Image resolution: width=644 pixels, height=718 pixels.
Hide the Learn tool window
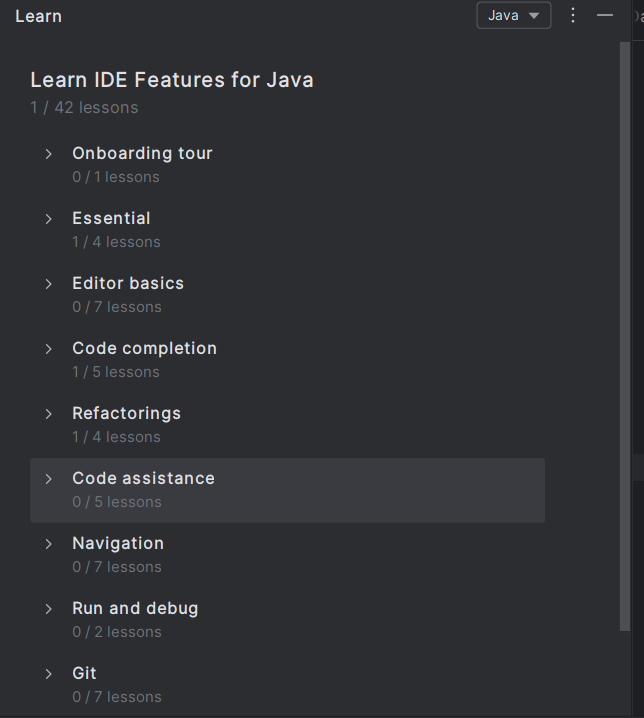(605, 16)
